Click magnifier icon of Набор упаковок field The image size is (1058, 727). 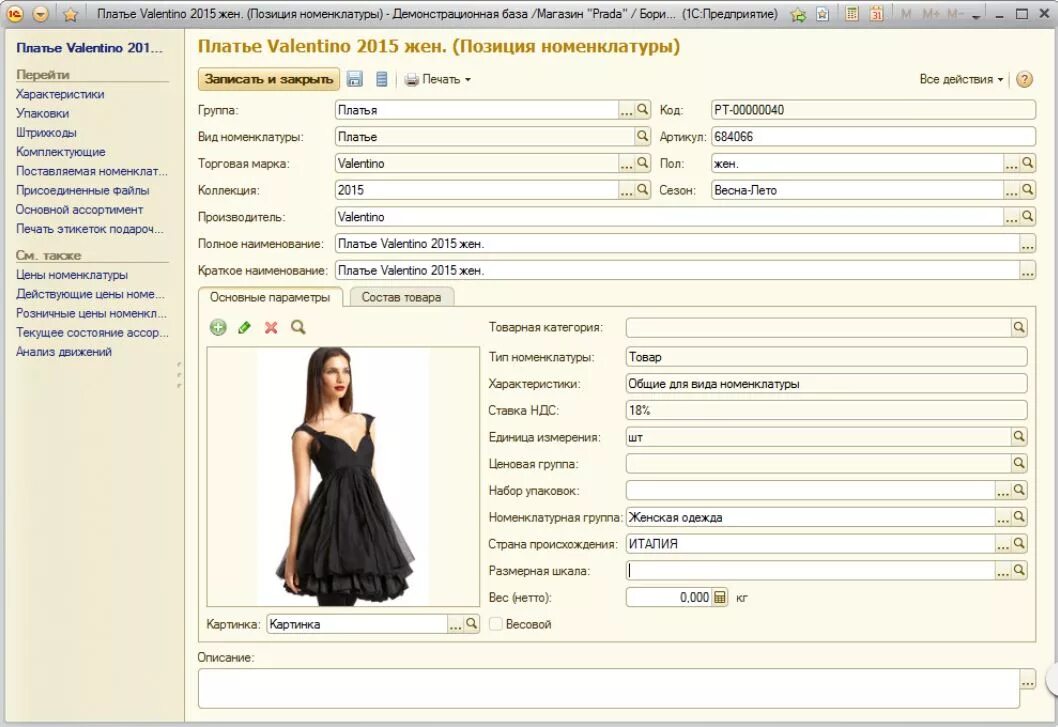click(1019, 490)
